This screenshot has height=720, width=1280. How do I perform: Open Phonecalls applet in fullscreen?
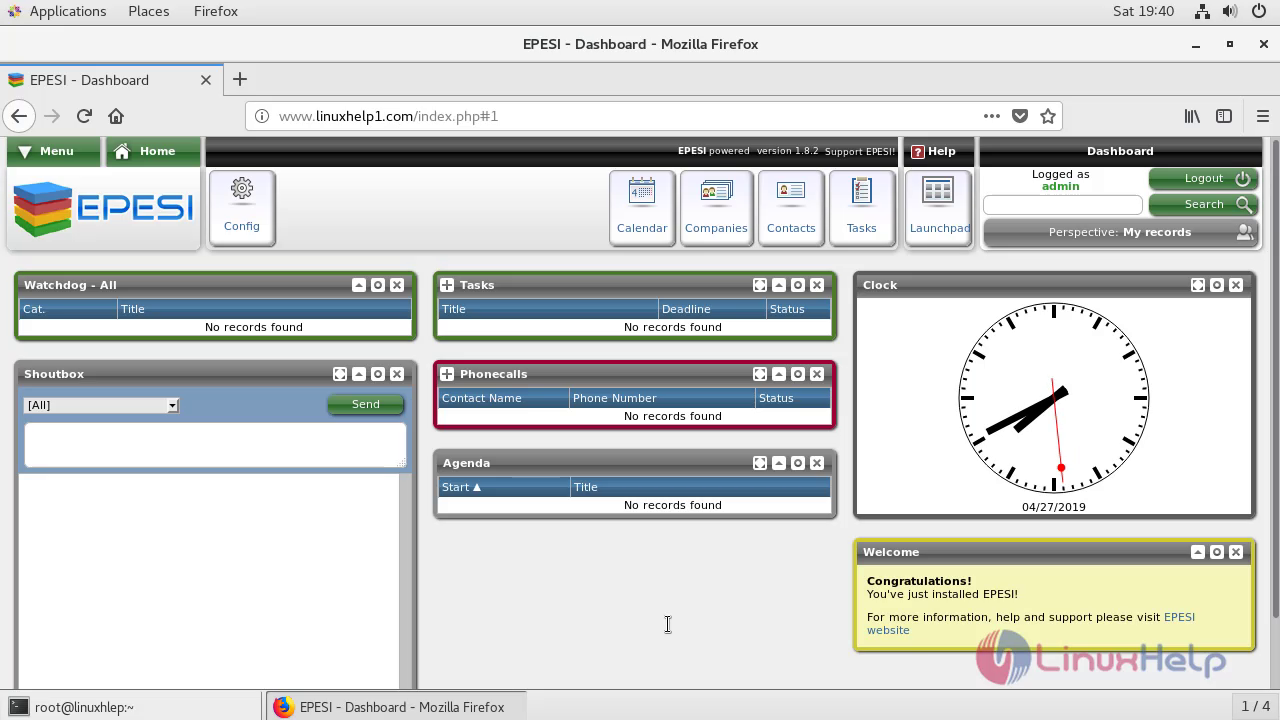[x=760, y=374]
